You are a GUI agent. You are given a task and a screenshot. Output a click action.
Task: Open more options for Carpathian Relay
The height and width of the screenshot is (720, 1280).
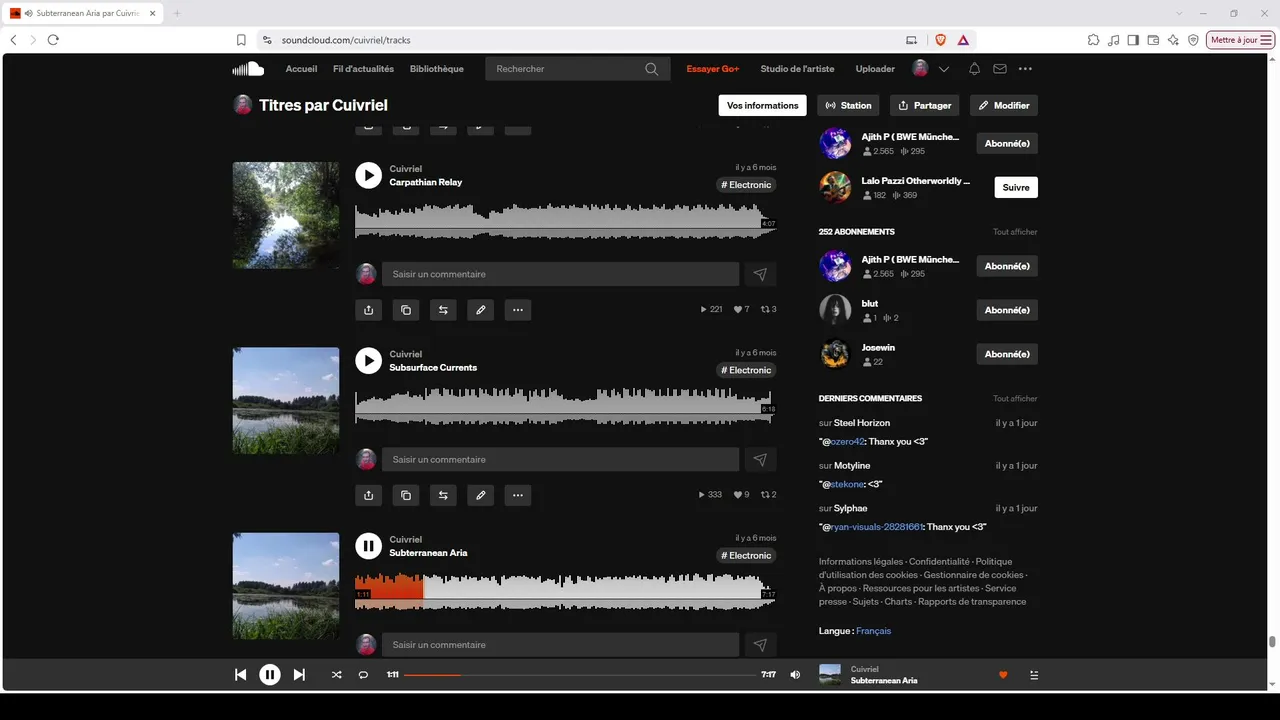click(x=518, y=310)
